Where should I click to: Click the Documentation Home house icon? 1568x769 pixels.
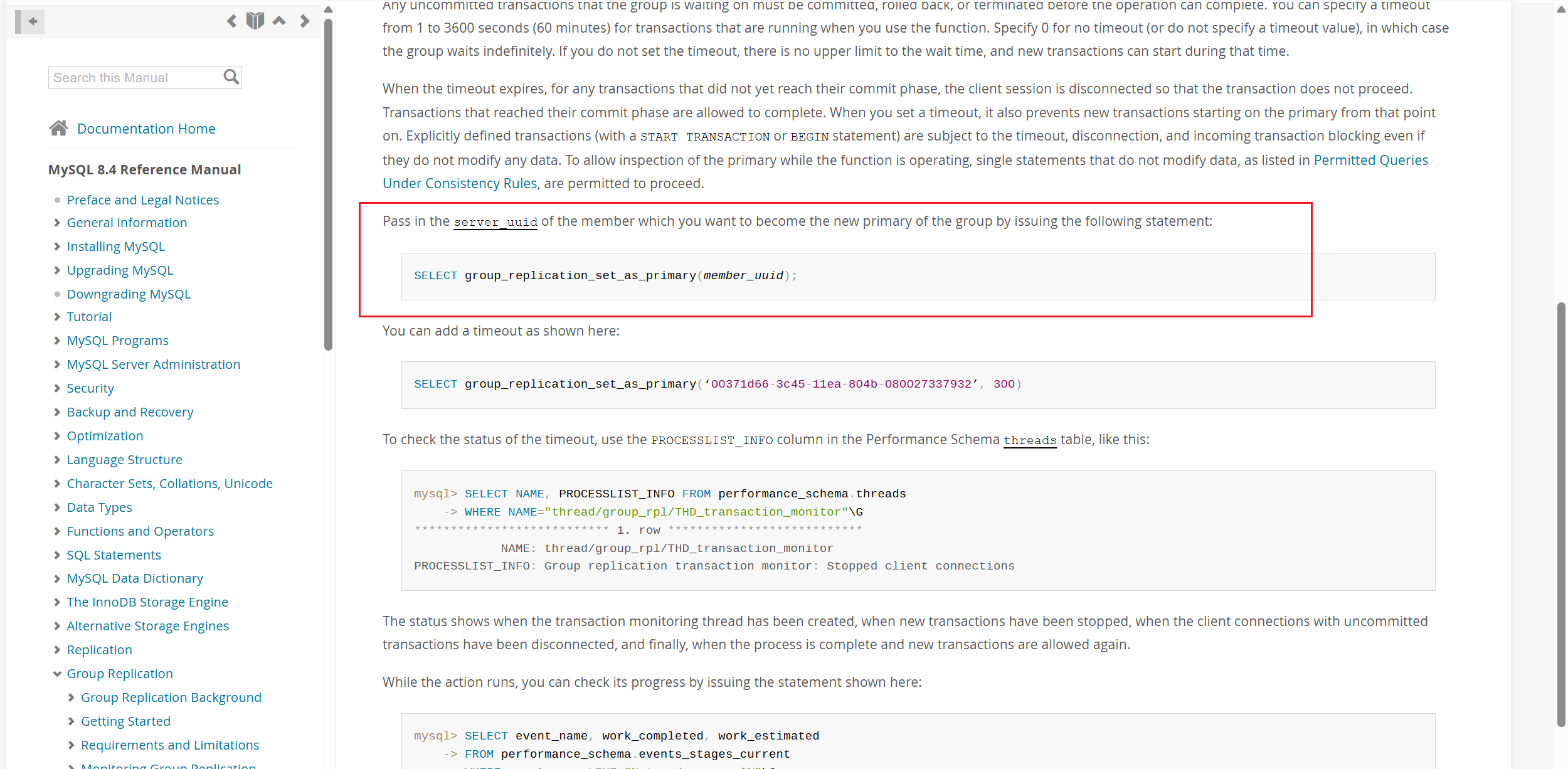click(x=59, y=129)
